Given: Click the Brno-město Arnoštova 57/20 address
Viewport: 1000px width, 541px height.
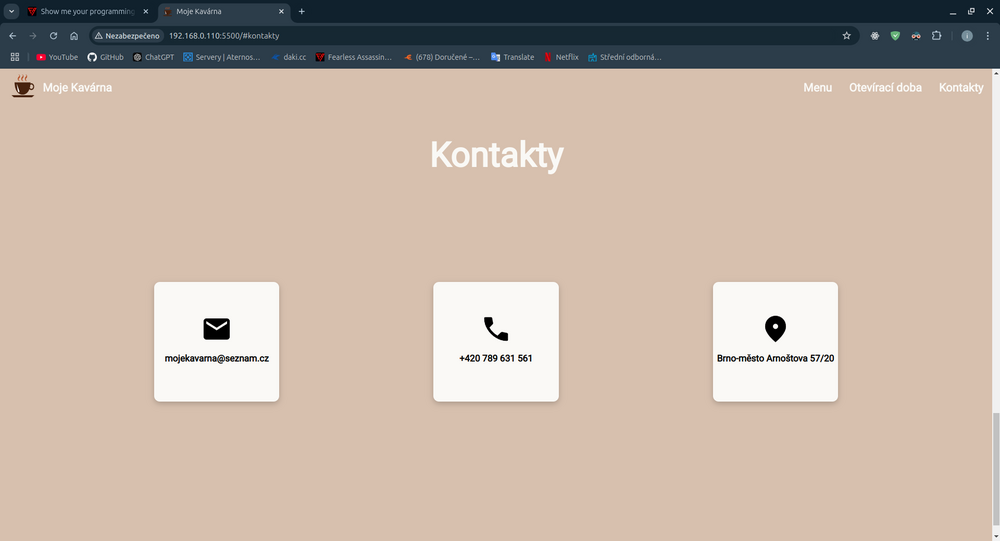Looking at the screenshot, I should click(x=776, y=358).
